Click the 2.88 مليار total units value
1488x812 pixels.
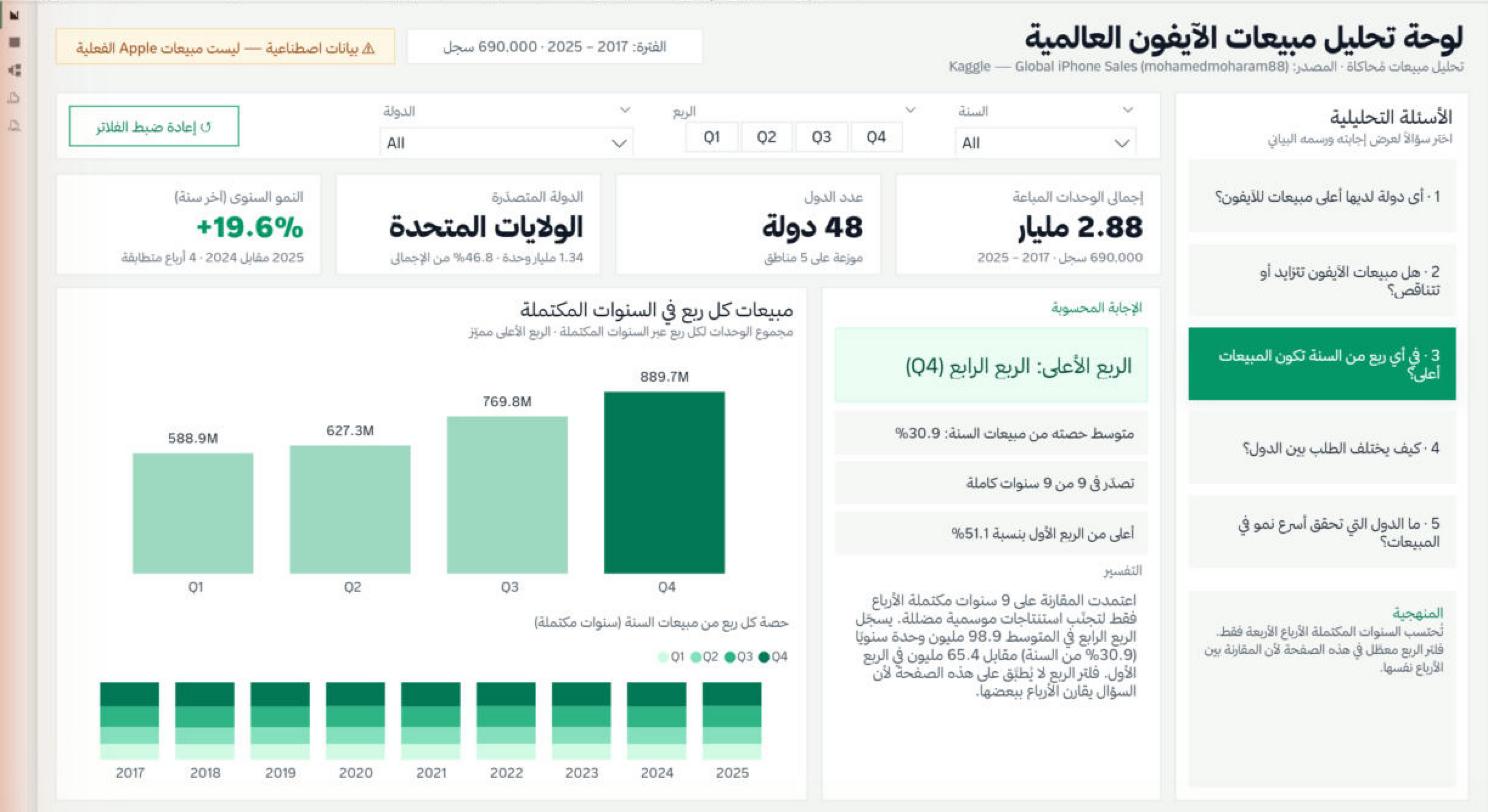pyautogui.click(x=1081, y=228)
